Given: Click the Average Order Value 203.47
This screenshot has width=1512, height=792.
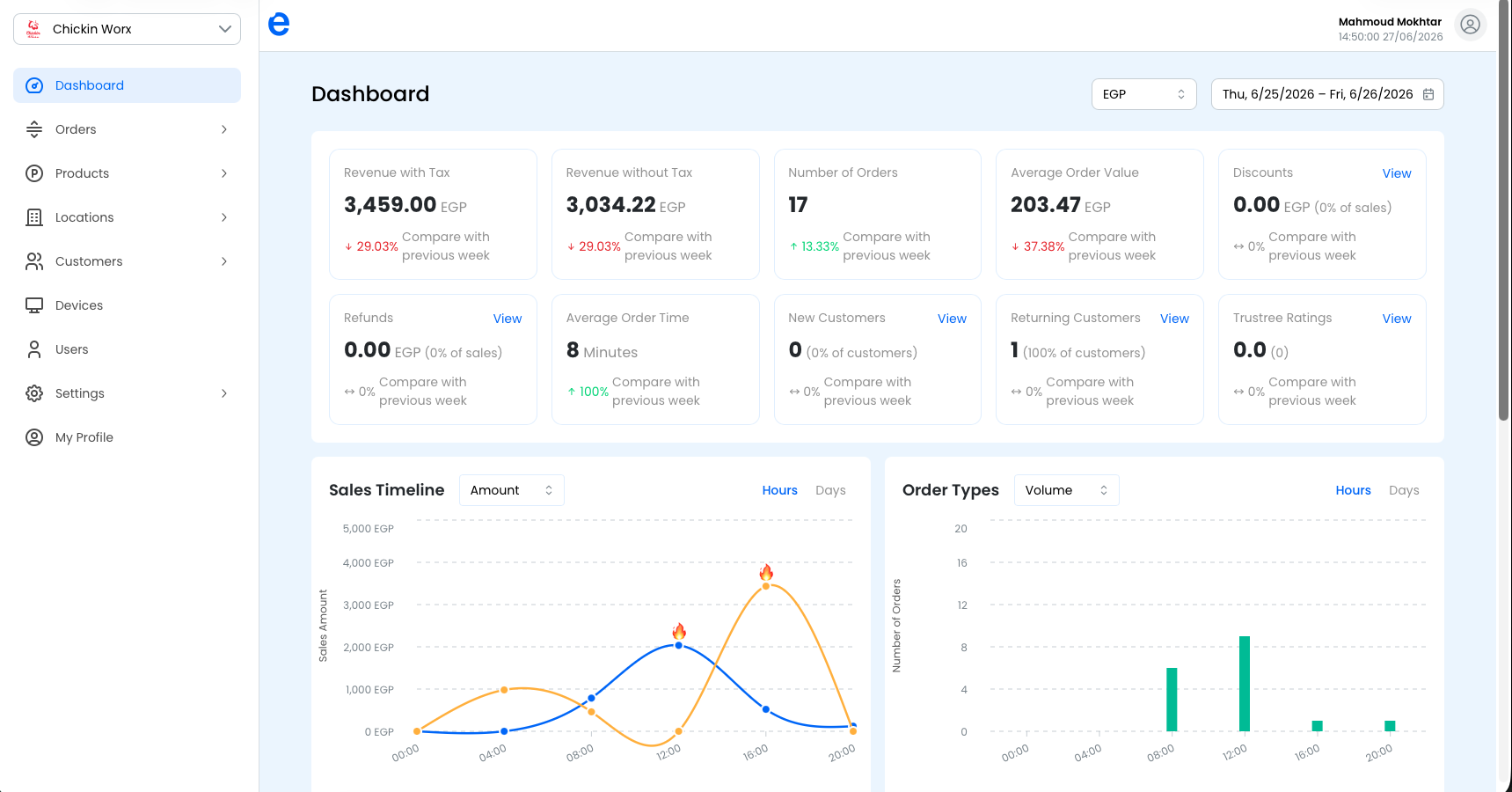Looking at the screenshot, I should tap(1046, 205).
